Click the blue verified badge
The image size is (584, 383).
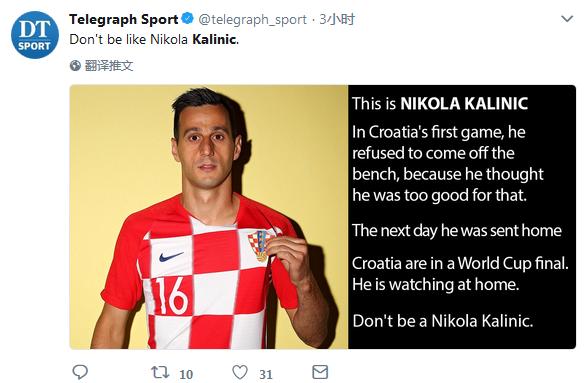pos(187,18)
